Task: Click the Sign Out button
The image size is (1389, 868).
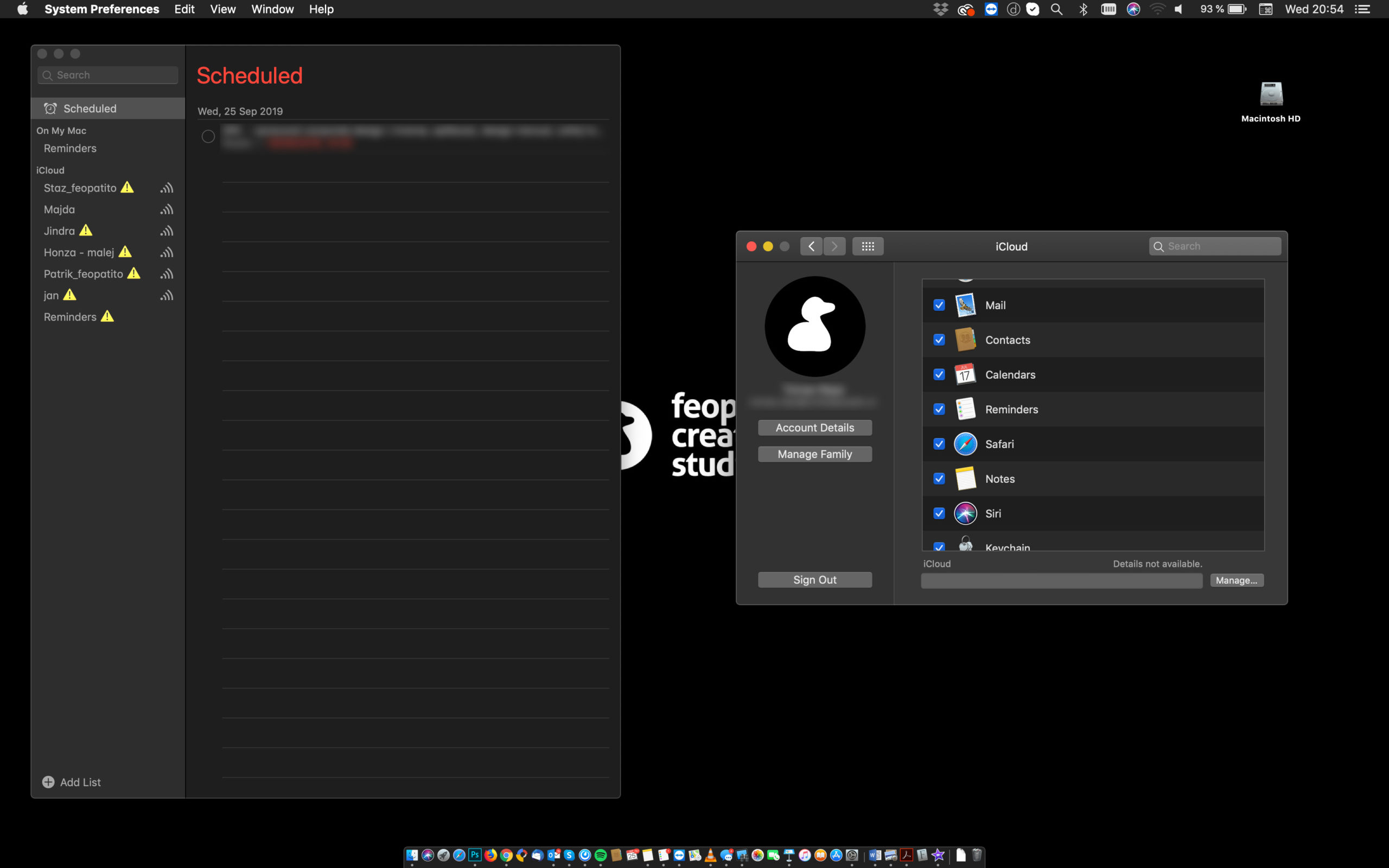Action: tap(814, 579)
